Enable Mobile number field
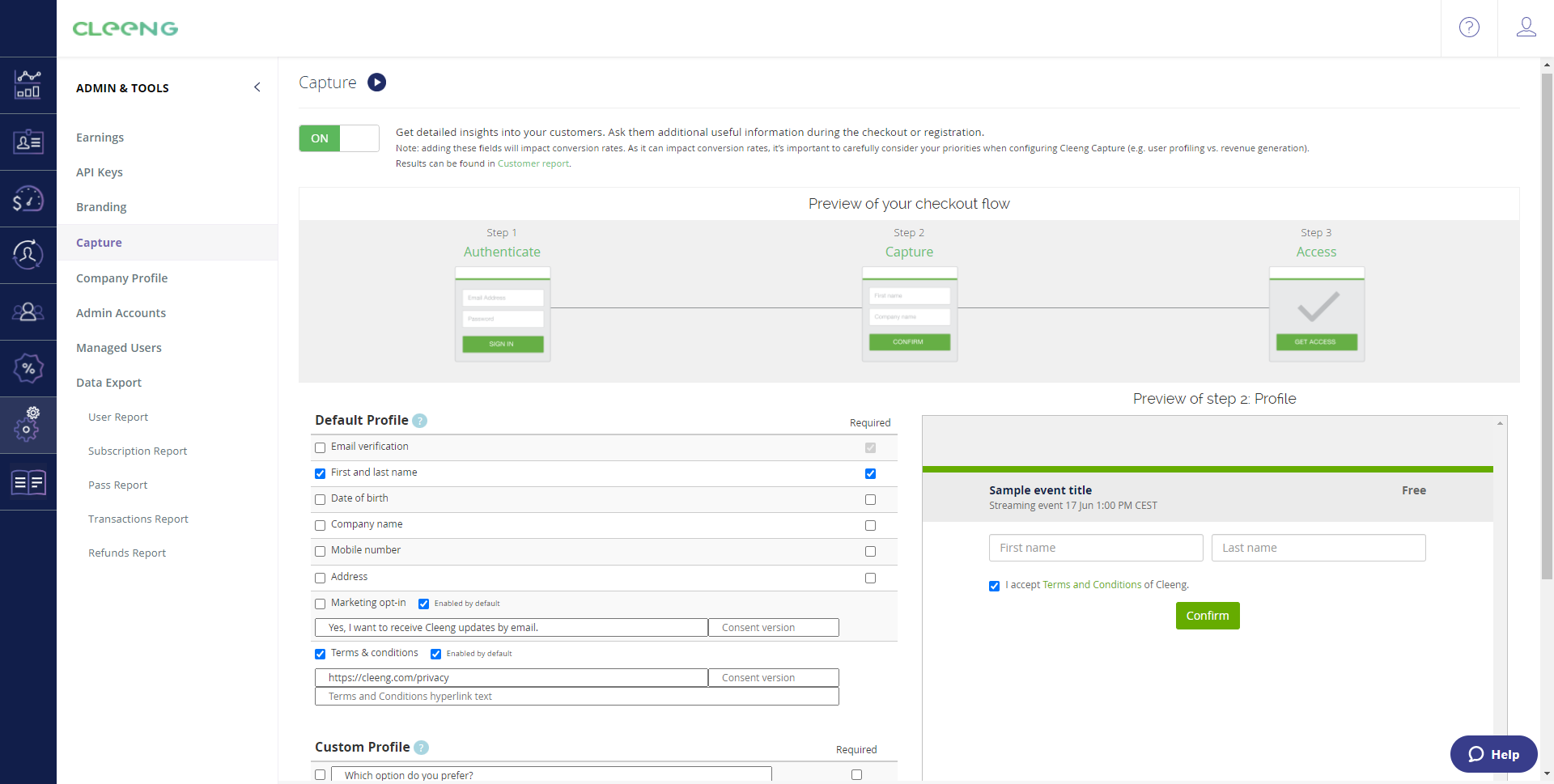 320,551
